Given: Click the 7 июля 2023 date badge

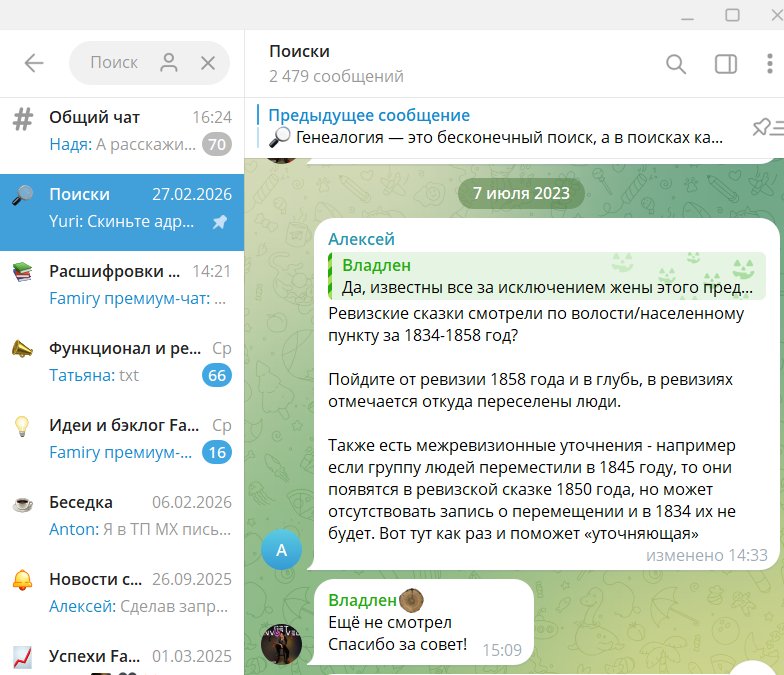Looking at the screenshot, I should click(521, 194).
